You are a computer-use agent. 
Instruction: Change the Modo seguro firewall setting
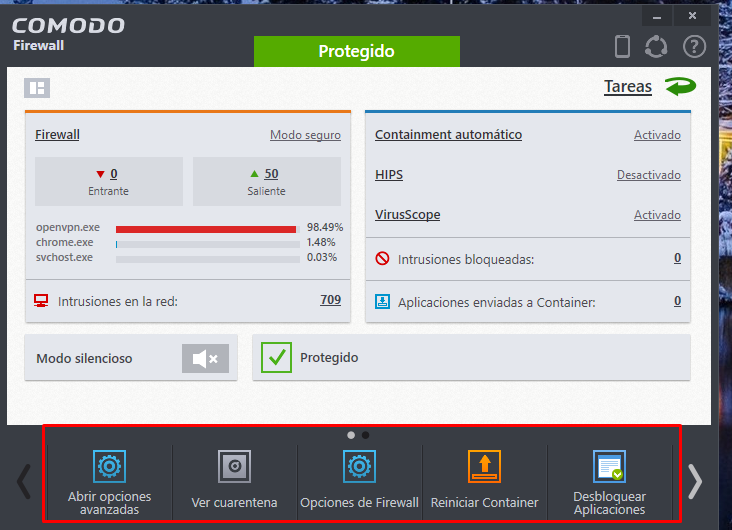[x=305, y=135]
